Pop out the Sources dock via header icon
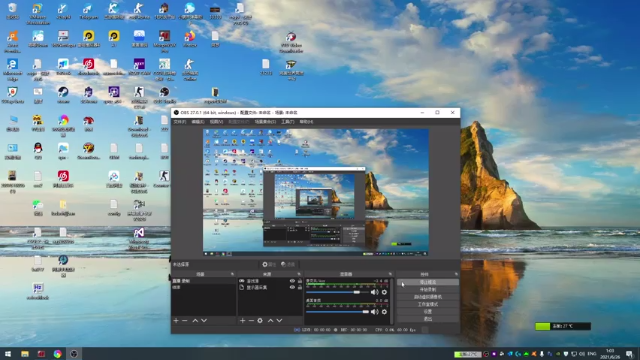This screenshot has height=360, width=640. 299,274
